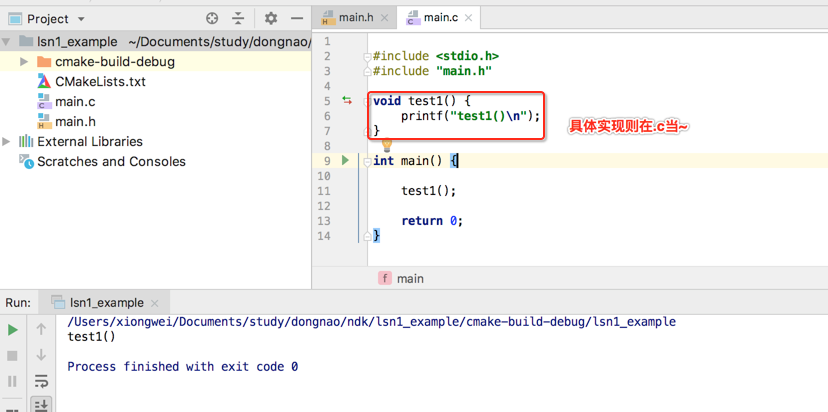Close the main.h editor tab
Image resolution: width=828 pixels, height=412 pixels.
pyautogui.click(x=384, y=18)
